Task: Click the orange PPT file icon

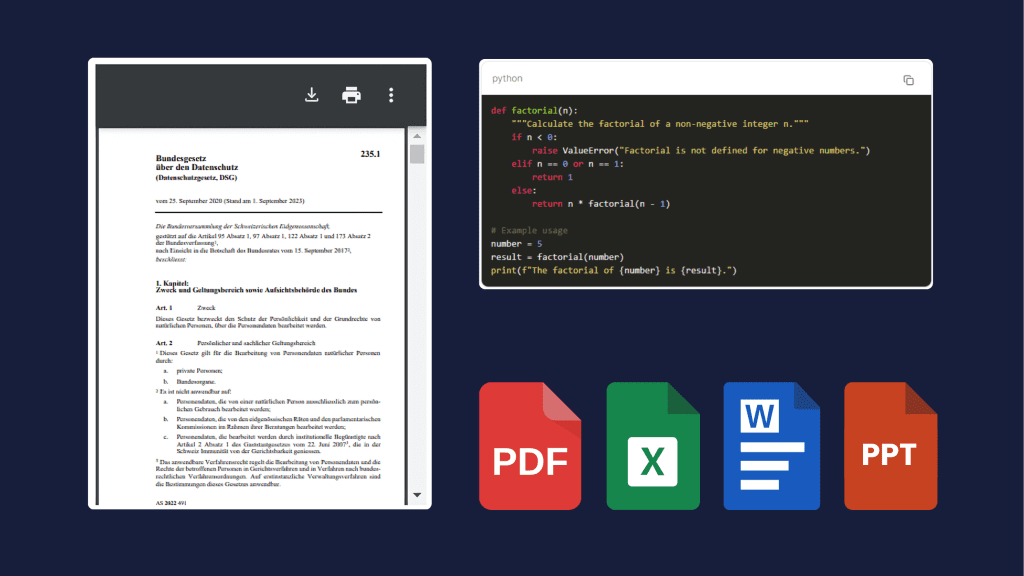Action: click(x=891, y=446)
